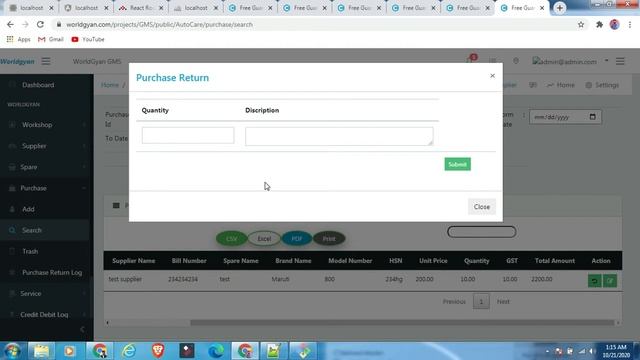The image size is (640, 360).
Task: Go to pagination page 1
Action: pos(481,302)
